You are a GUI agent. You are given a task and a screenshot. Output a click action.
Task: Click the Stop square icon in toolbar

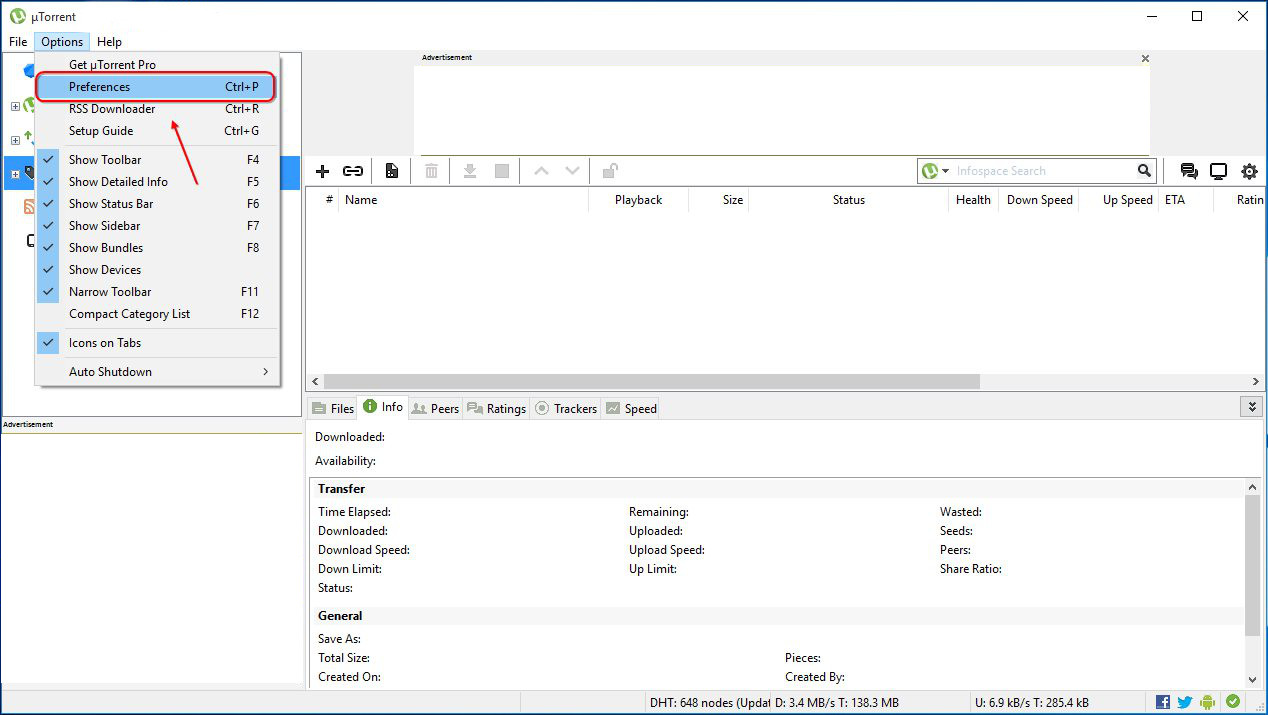[x=502, y=171]
